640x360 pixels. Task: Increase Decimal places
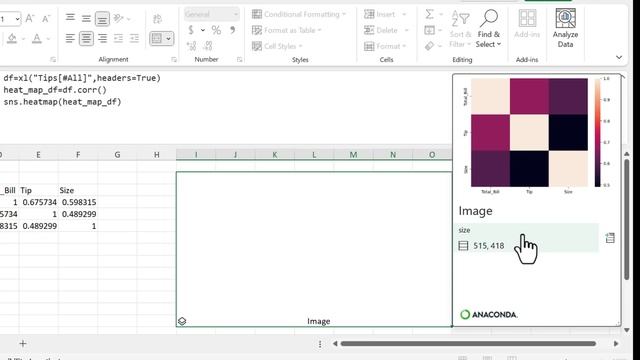[x=191, y=46]
